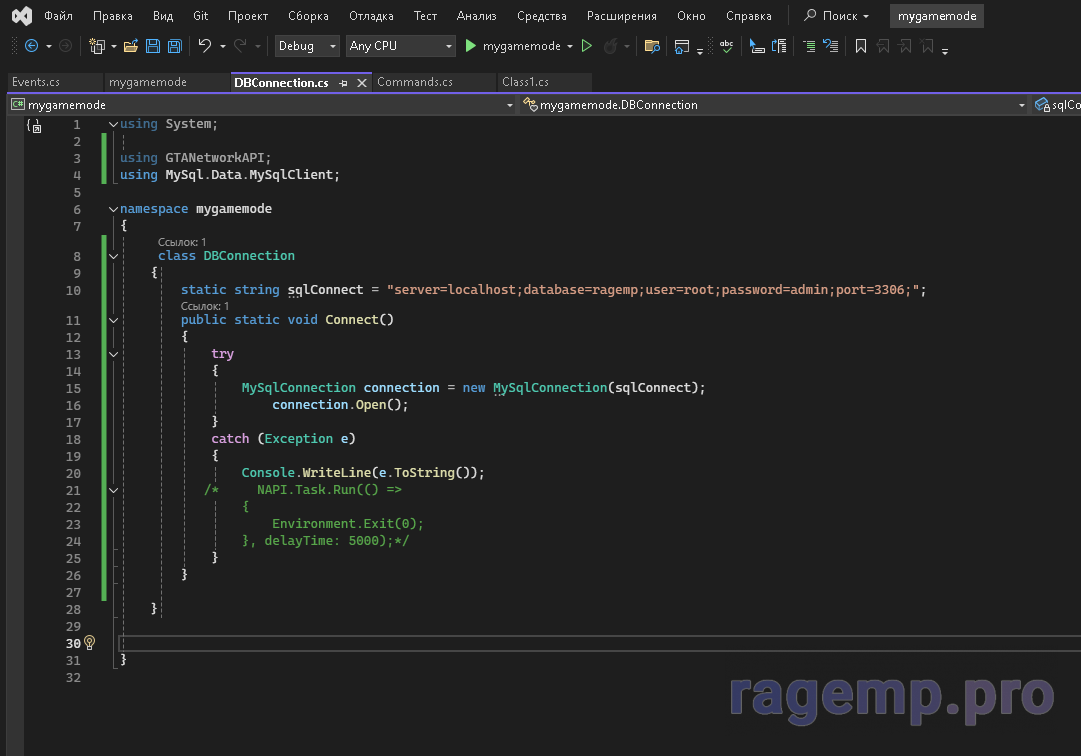This screenshot has width=1081, height=756.
Task: Open the Расширения menu
Action: click(621, 16)
